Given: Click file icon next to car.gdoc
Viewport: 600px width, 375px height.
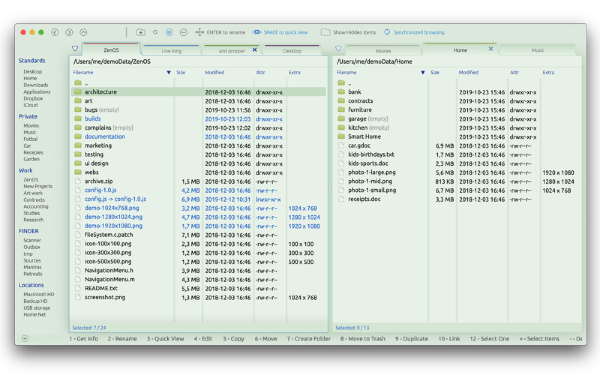Looking at the screenshot, I should click(x=341, y=145).
